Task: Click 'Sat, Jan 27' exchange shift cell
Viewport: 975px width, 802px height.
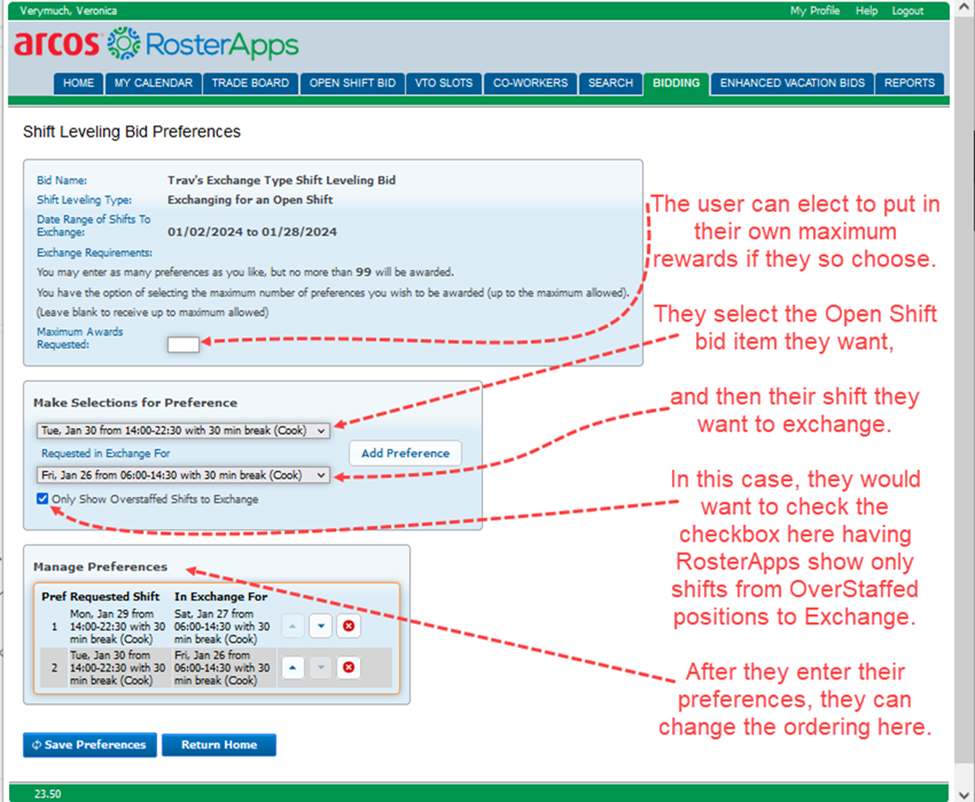Action: click(223, 626)
